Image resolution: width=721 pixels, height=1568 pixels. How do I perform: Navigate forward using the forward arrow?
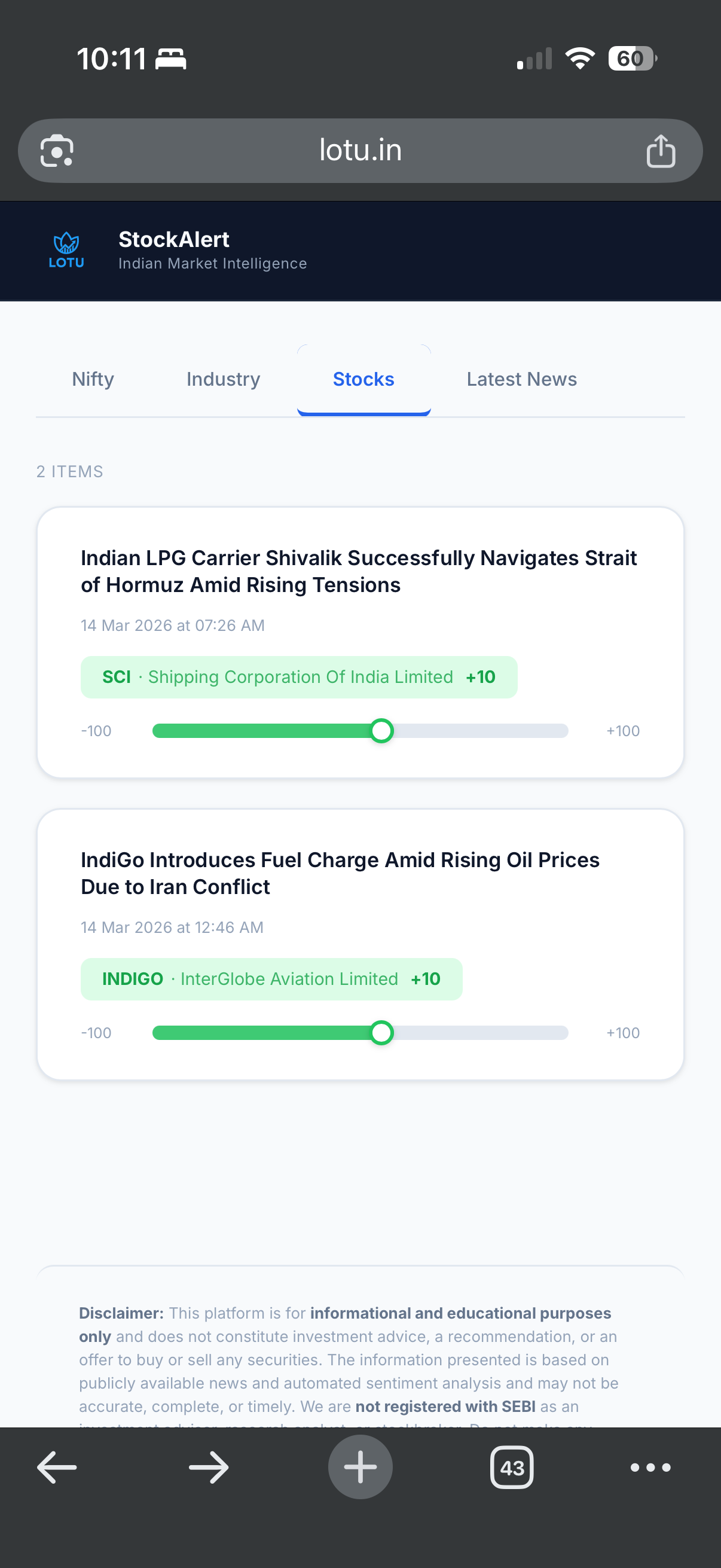[208, 1467]
